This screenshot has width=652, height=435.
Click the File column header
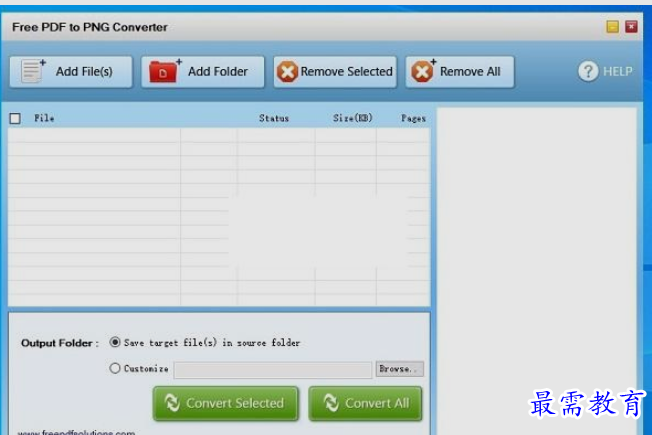pos(44,118)
